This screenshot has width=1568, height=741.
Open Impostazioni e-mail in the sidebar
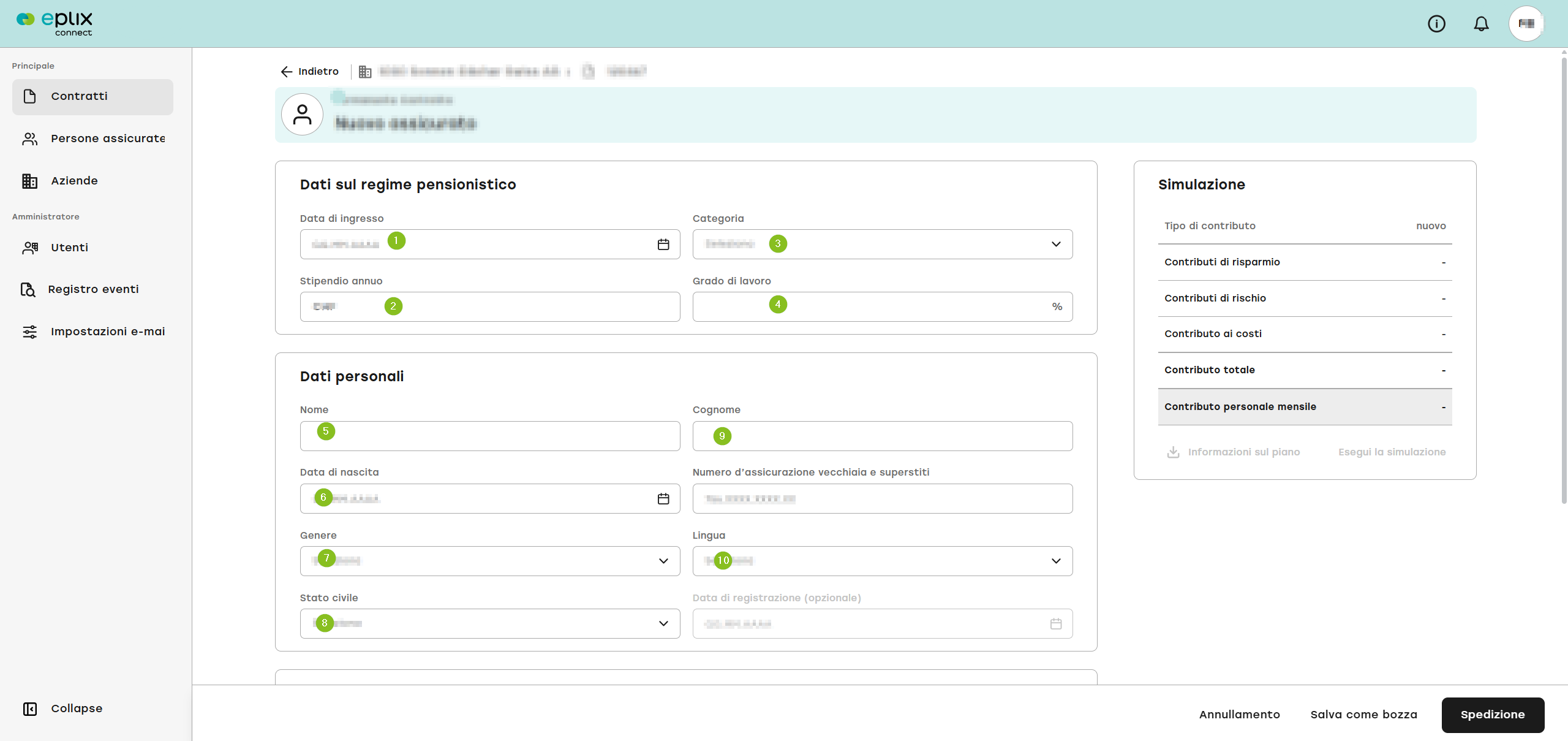click(x=92, y=332)
